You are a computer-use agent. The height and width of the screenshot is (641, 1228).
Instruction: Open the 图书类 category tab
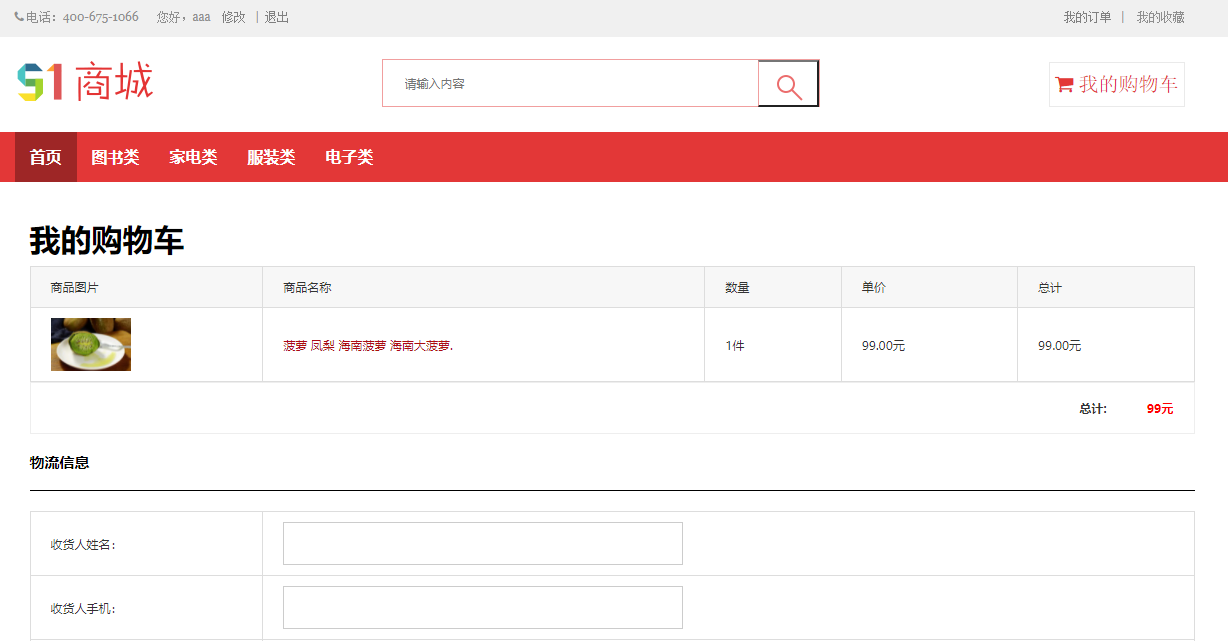click(x=115, y=157)
